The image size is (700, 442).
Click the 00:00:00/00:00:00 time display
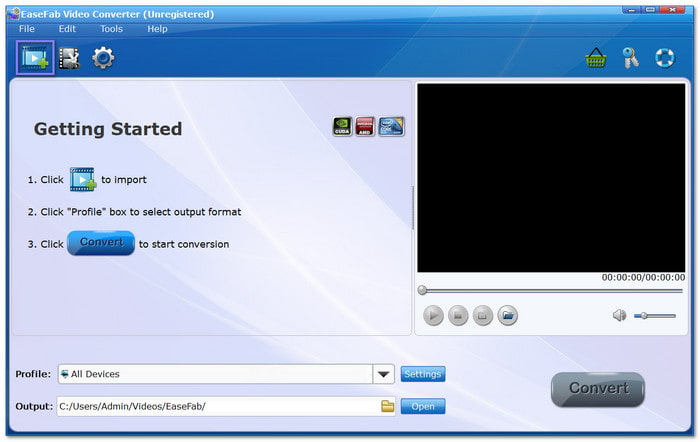click(x=643, y=277)
